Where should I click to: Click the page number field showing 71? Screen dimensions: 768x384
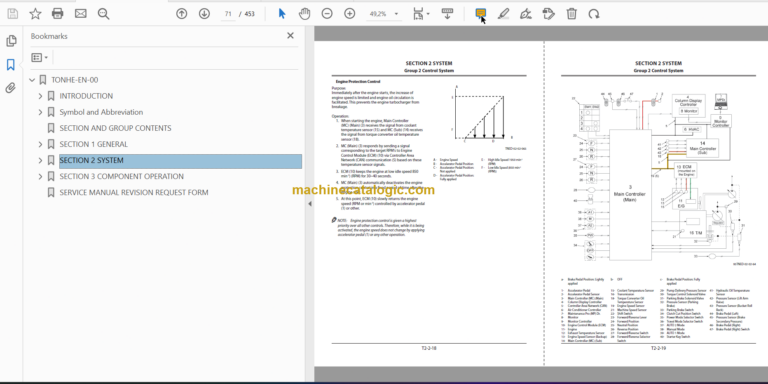pyautogui.click(x=228, y=14)
